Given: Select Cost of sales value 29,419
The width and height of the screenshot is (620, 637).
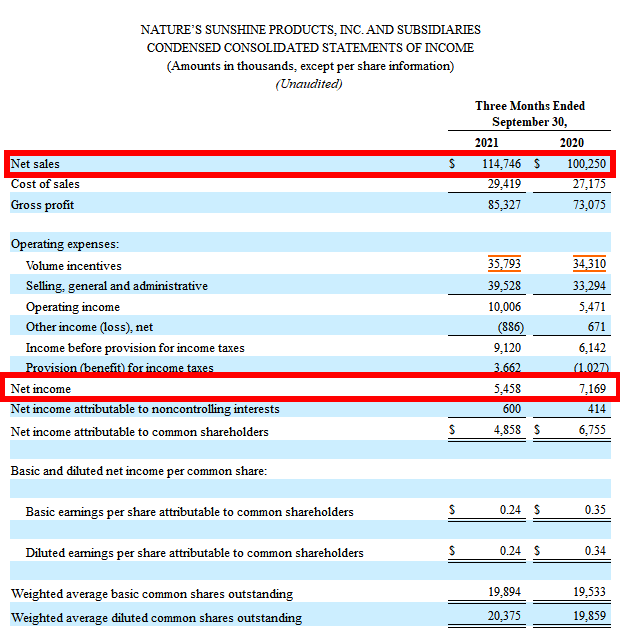Looking at the screenshot, I should [x=504, y=184].
